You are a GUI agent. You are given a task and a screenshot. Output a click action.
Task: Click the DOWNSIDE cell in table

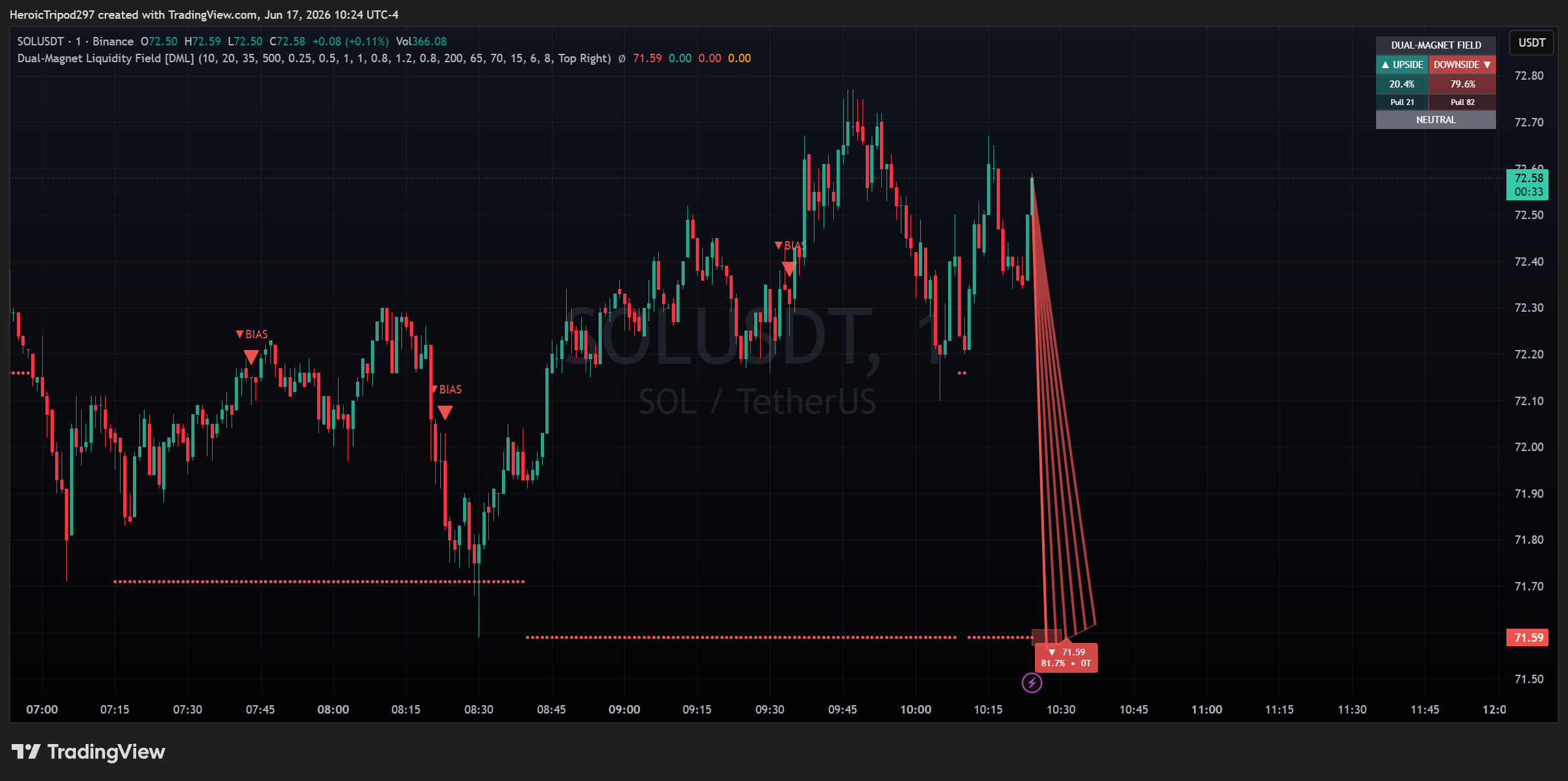tap(1462, 65)
